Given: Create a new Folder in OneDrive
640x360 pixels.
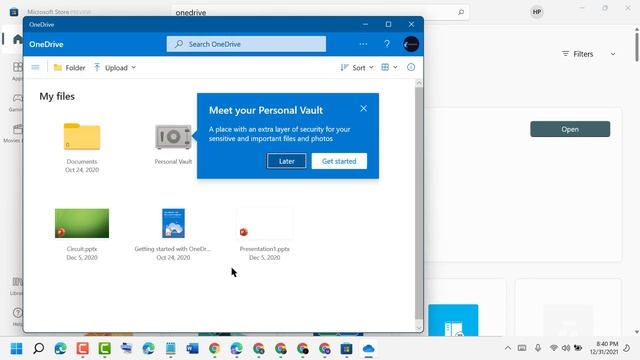Looking at the screenshot, I should point(69,68).
